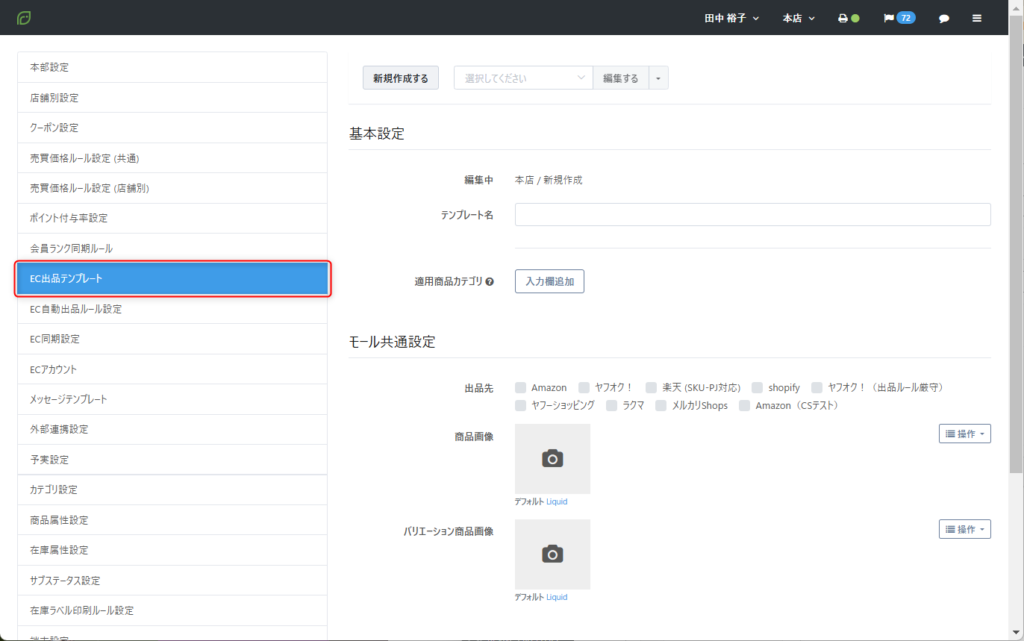Open ポイント付与率設定 in sidebar
1024x641 pixels.
172,218
